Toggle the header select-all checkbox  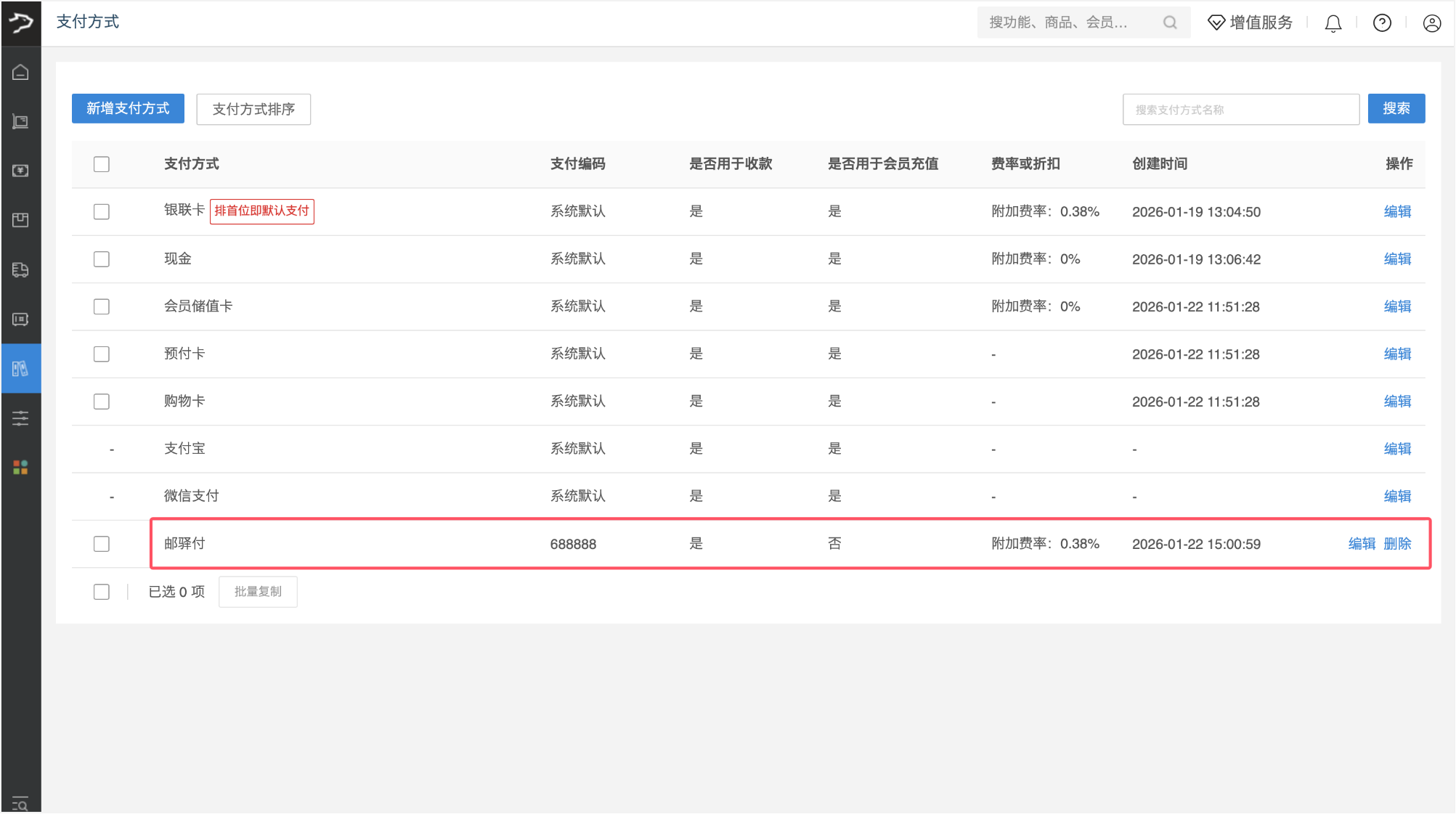point(102,164)
